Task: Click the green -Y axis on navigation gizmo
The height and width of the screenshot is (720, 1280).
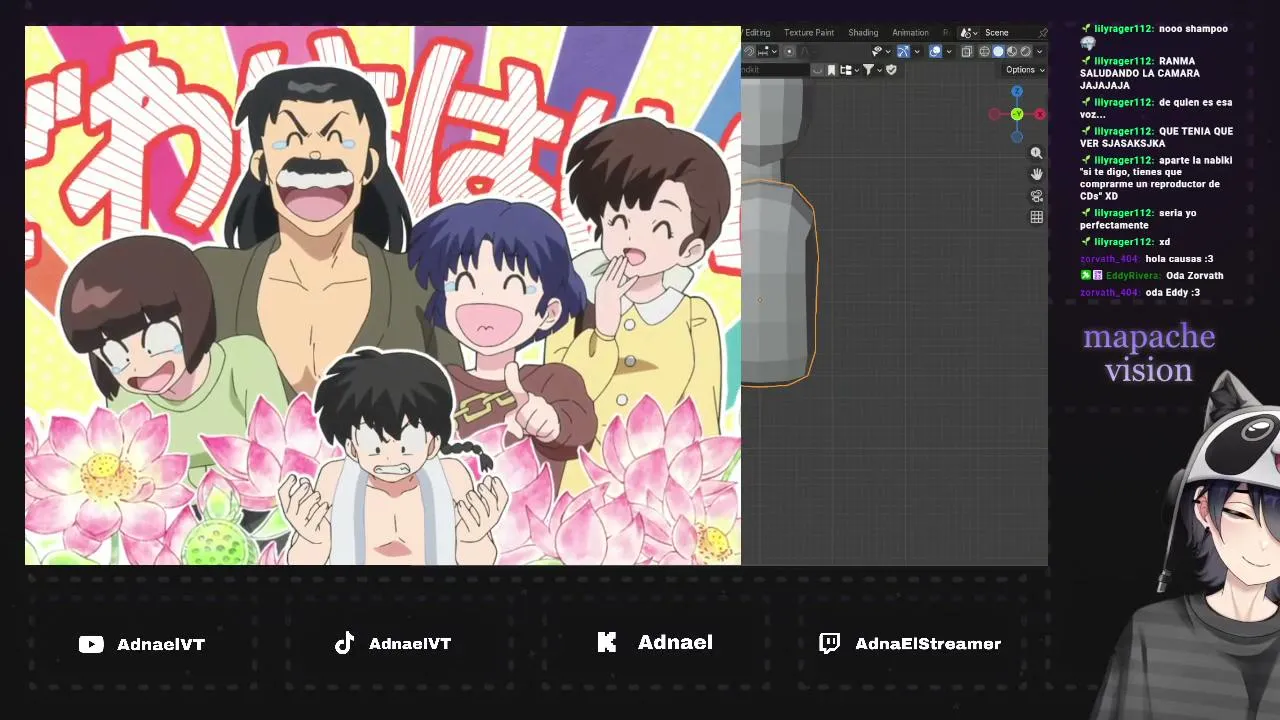Action: tap(1017, 114)
